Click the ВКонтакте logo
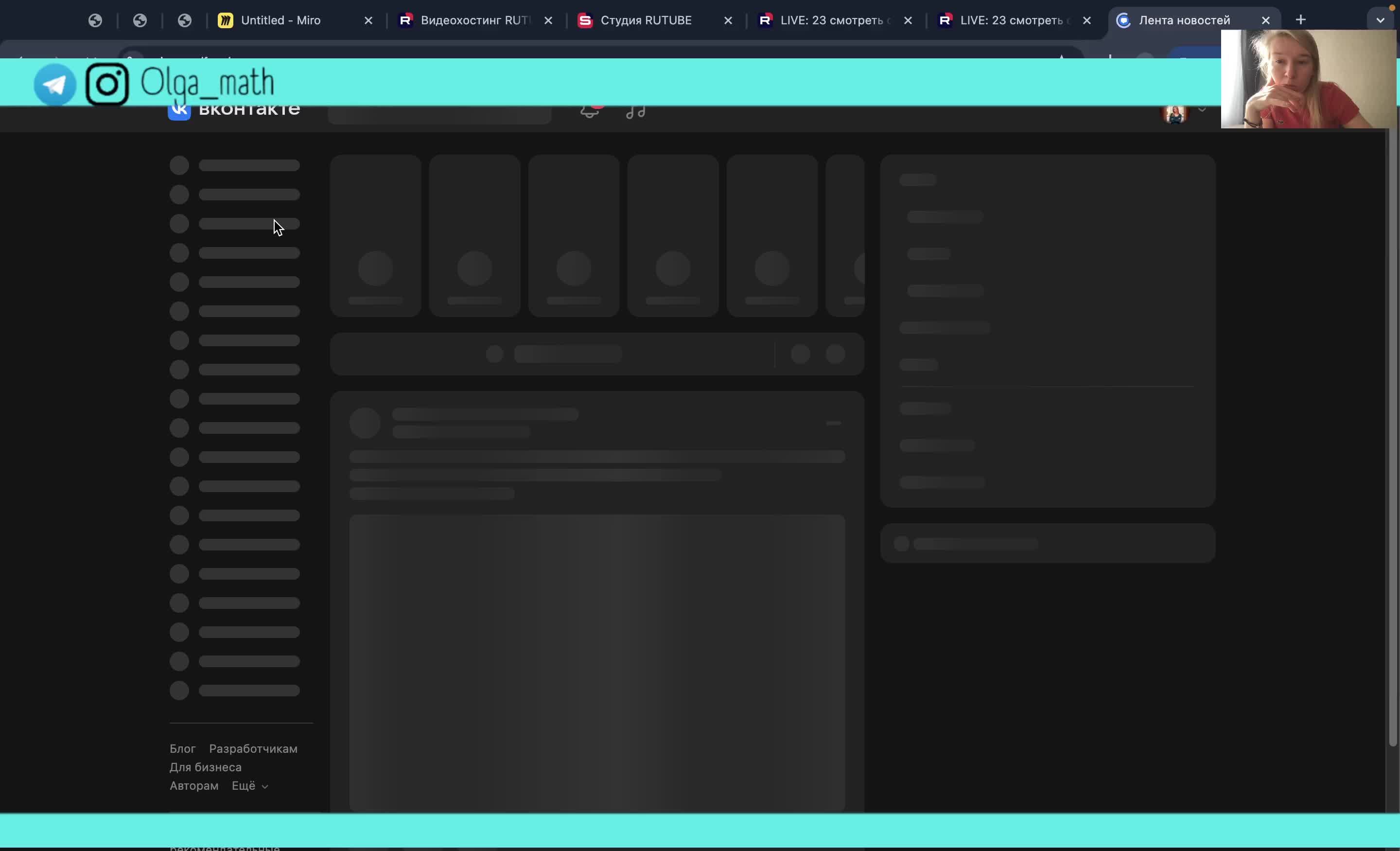 (x=234, y=110)
